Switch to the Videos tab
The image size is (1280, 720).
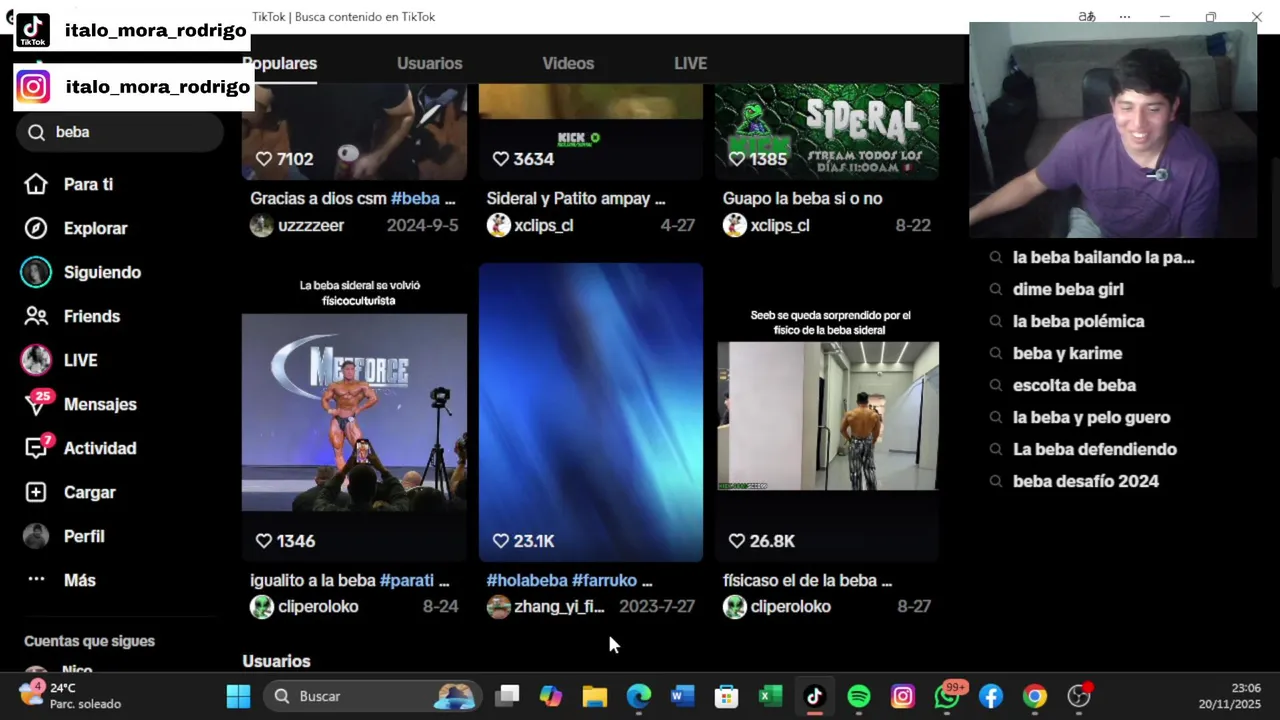pos(568,63)
